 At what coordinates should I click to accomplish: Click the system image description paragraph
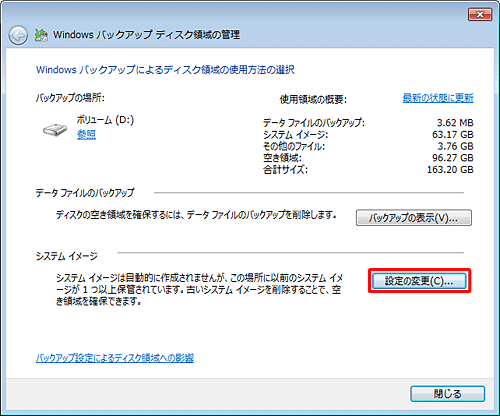[199, 290]
